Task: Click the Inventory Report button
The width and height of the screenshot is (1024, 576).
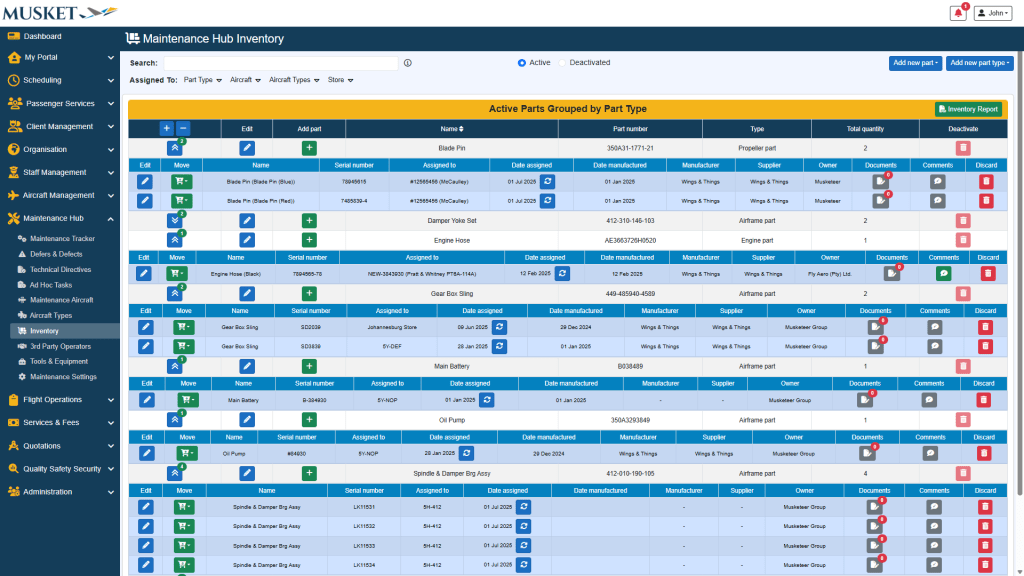Action: click(x=967, y=110)
